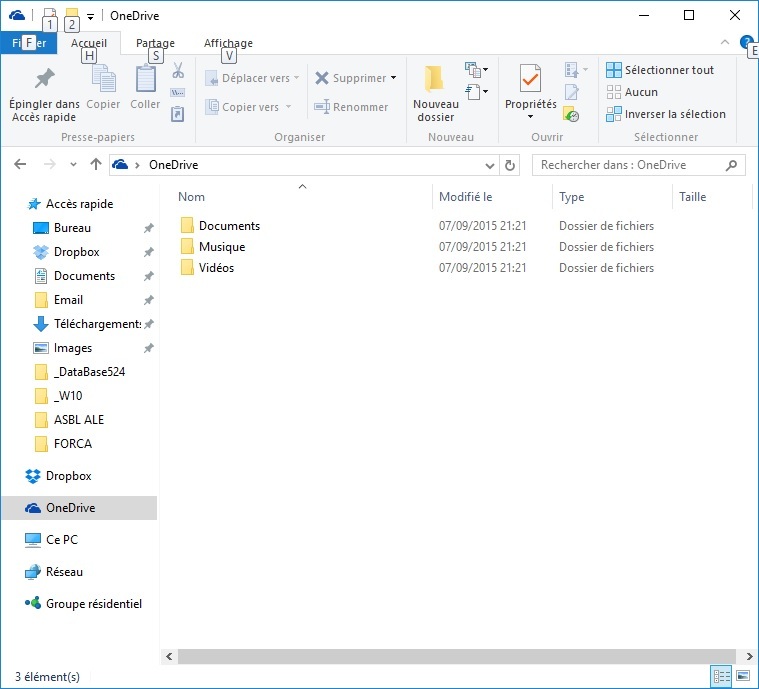
Task: Click the quick access New folder icon in title bar
Action: pos(72,15)
